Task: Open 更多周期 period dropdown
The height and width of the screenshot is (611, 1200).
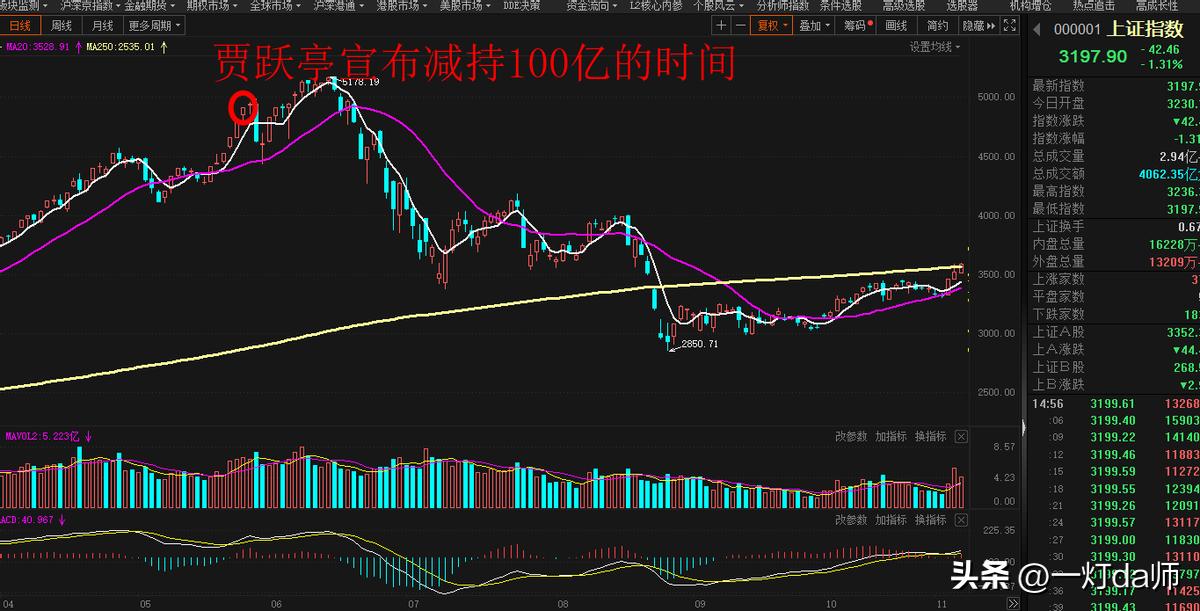Action: [153, 26]
